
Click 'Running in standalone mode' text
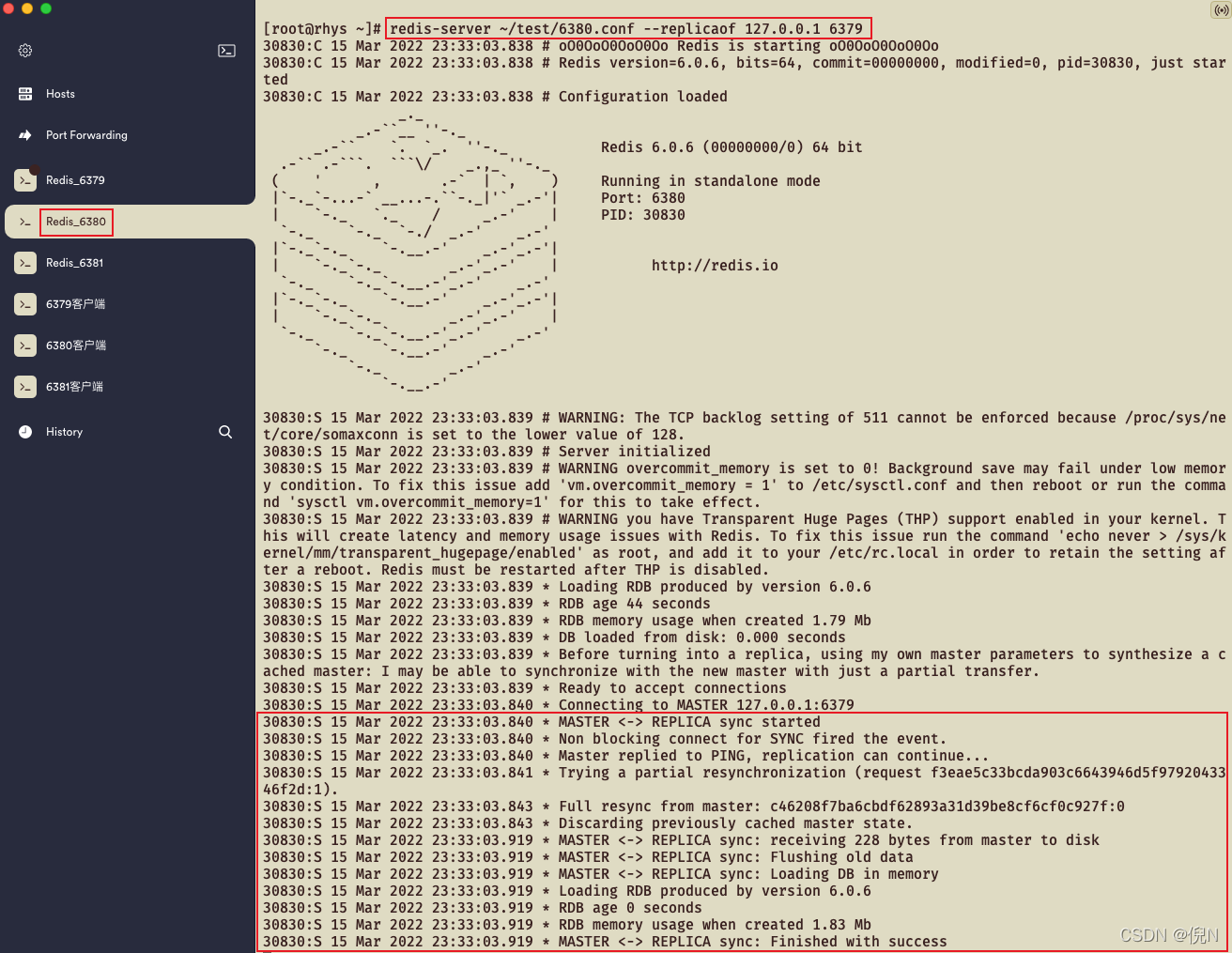point(711,181)
